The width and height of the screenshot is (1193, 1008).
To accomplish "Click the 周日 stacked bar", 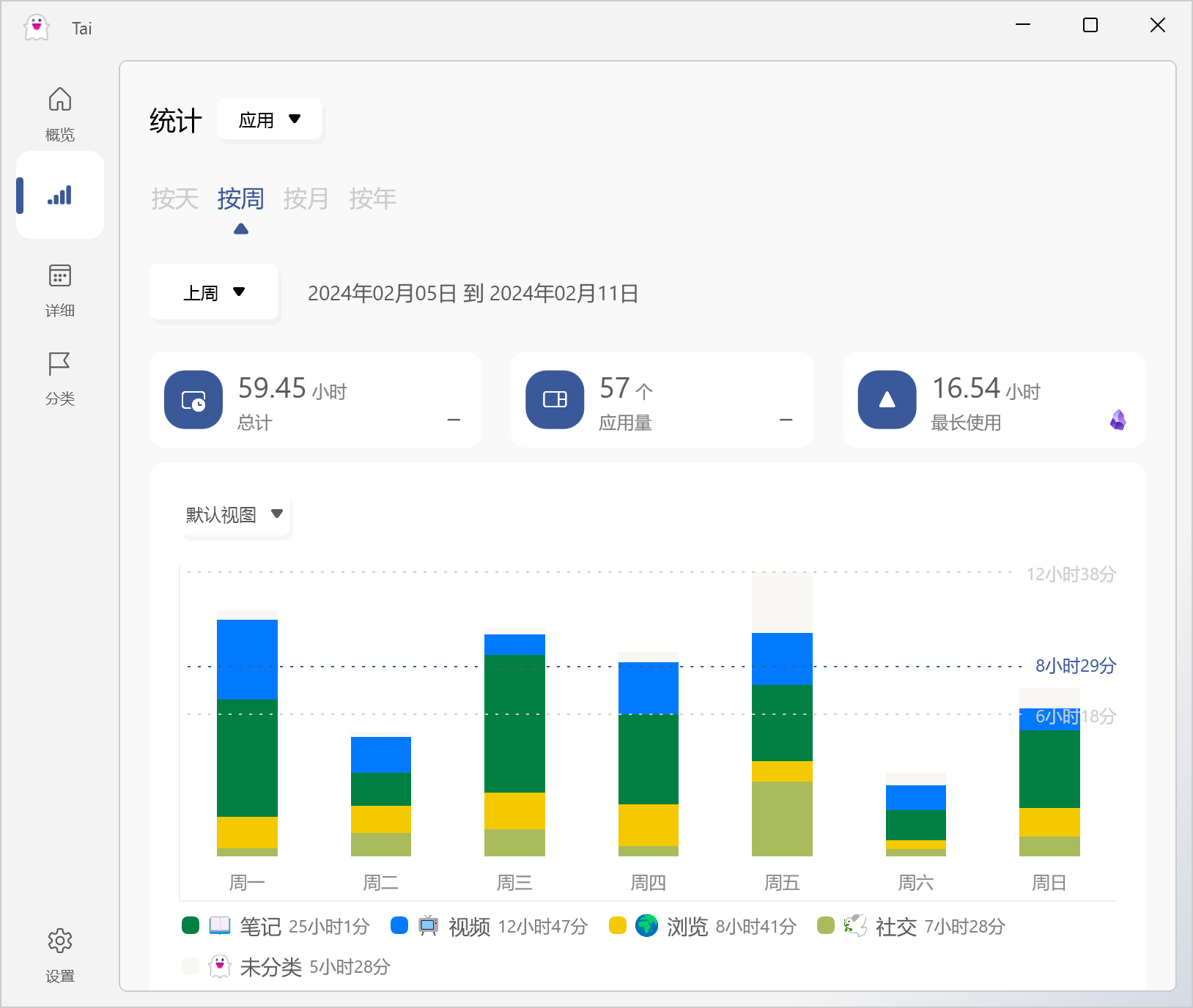I will coord(1049,772).
